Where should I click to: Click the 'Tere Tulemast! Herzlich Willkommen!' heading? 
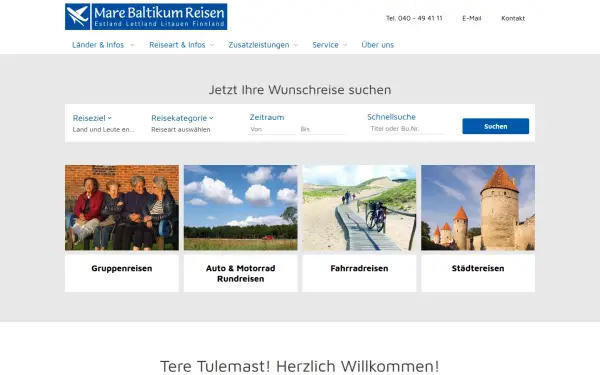pos(300,366)
